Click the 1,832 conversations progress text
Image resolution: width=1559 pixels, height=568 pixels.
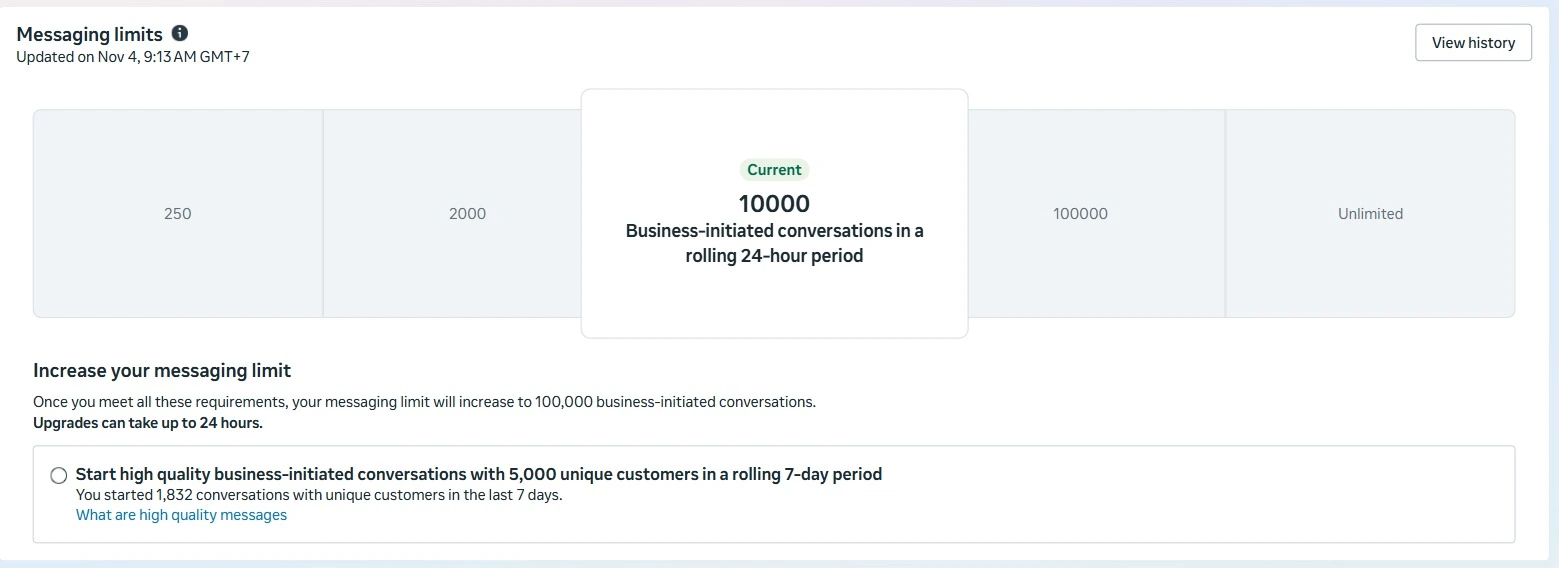318,495
